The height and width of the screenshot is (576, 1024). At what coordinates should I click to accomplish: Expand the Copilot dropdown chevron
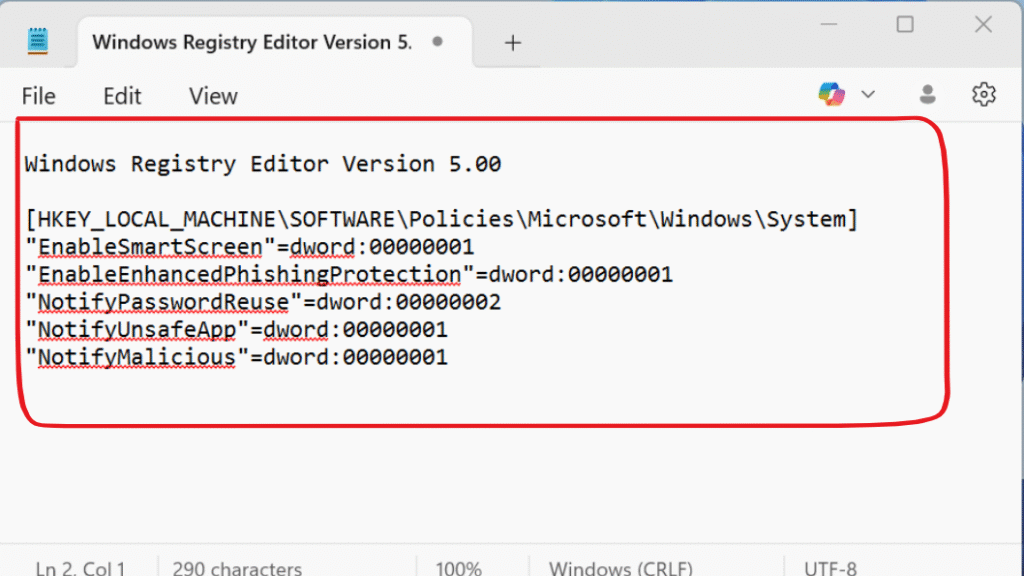868,95
